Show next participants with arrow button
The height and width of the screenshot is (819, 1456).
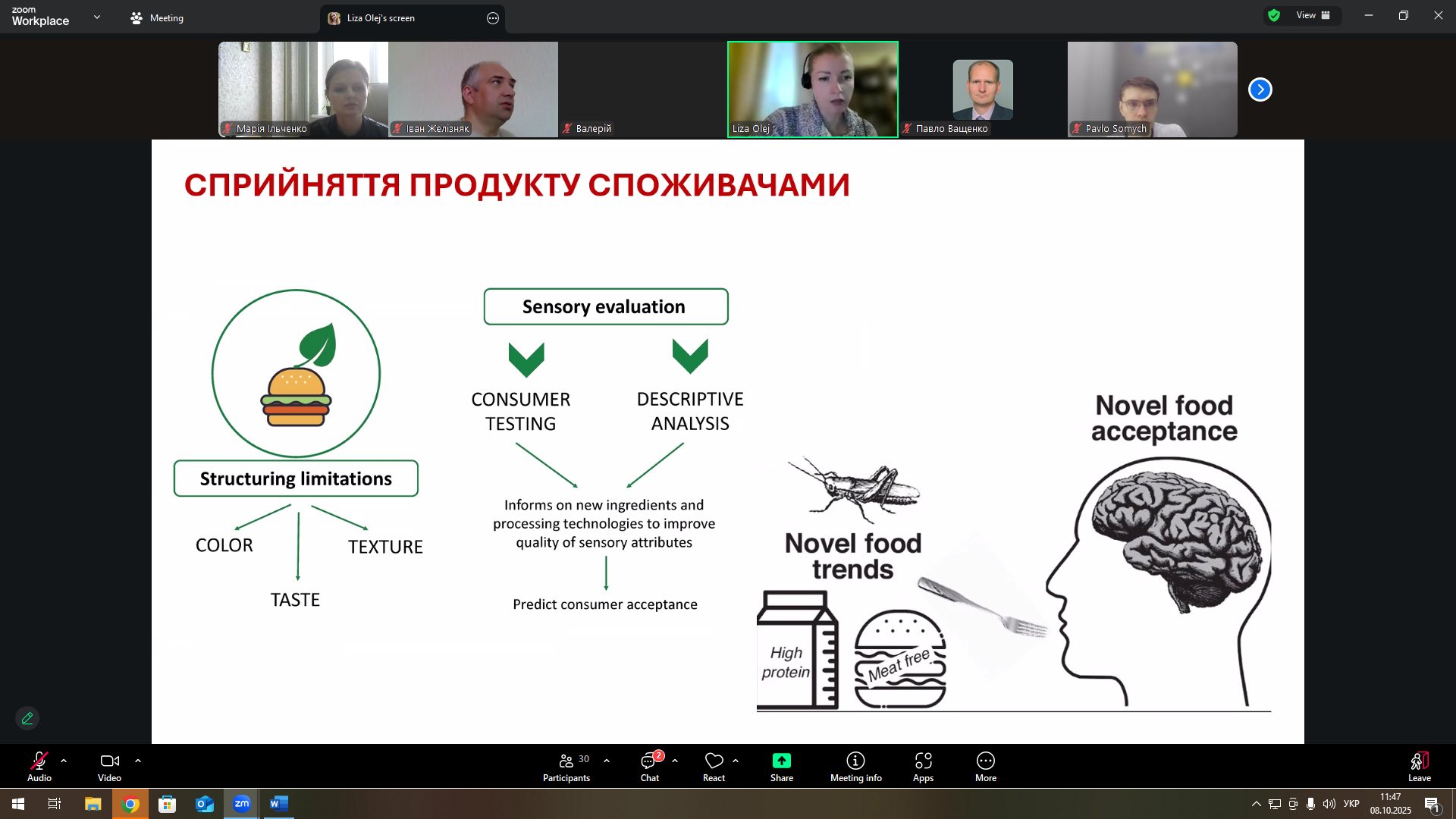coord(1260,89)
